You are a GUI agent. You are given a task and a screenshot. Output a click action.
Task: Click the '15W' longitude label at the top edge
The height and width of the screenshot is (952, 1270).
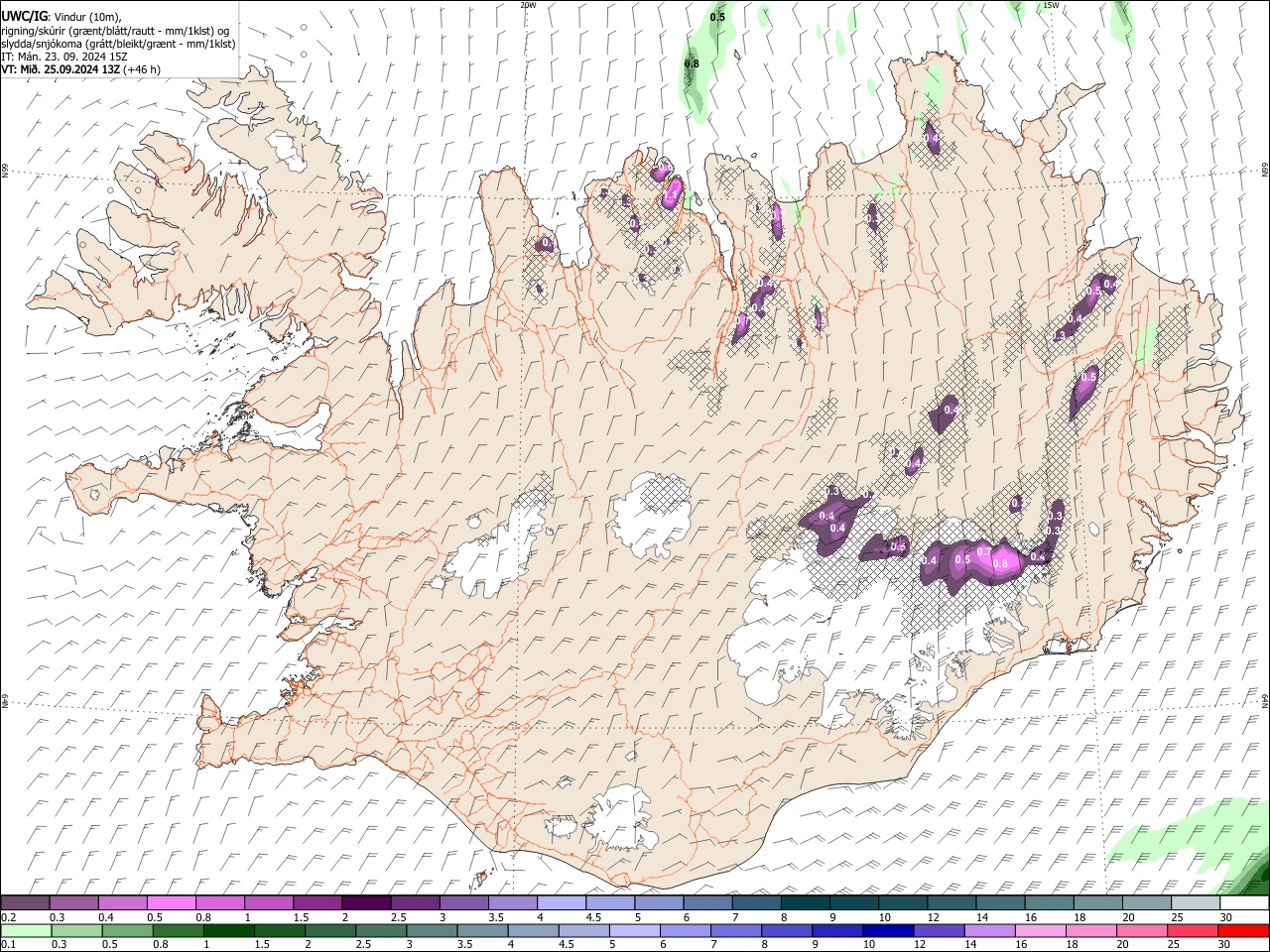[1051, 5]
